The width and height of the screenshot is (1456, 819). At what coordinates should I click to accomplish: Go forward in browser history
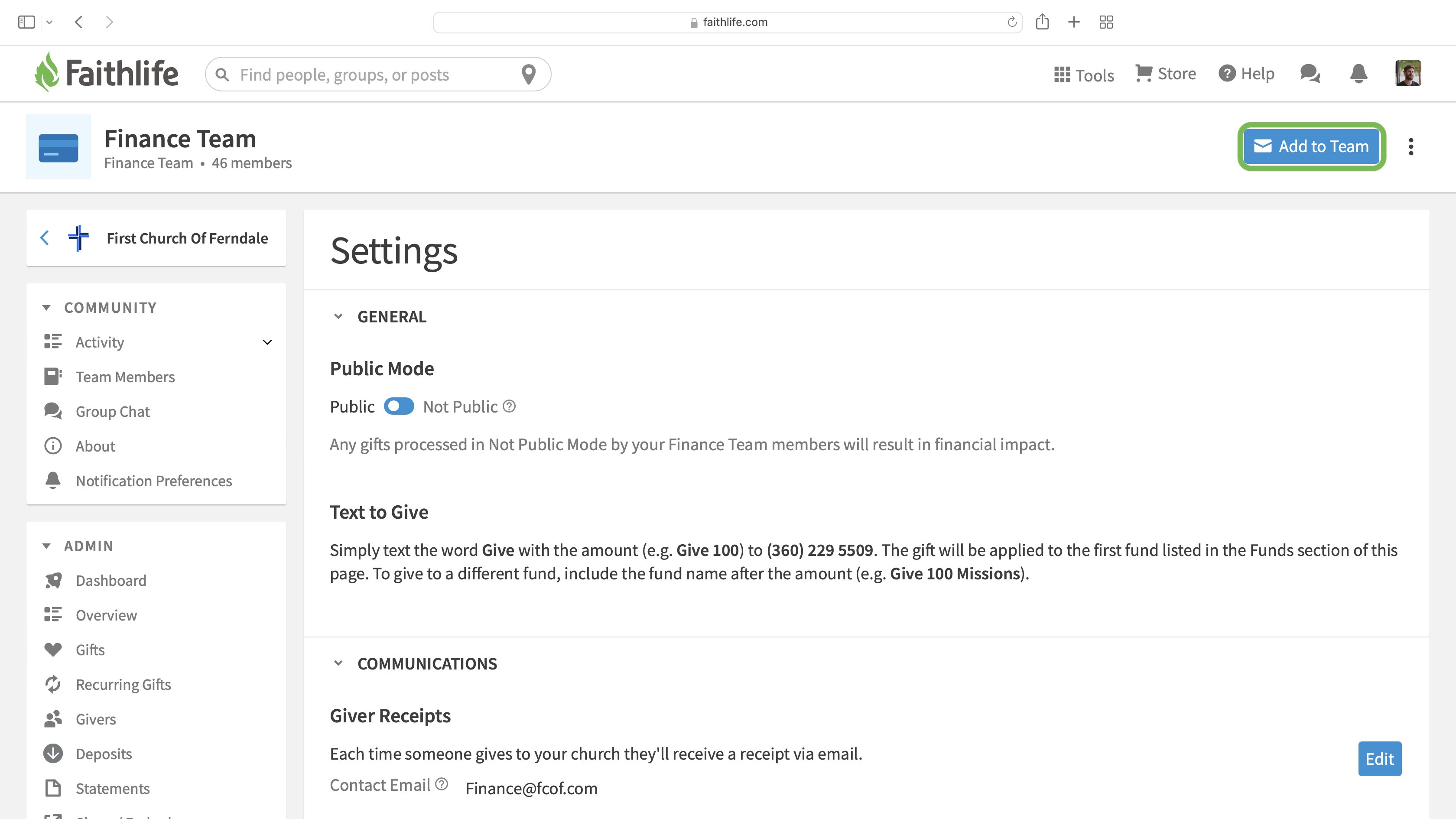(x=109, y=22)
